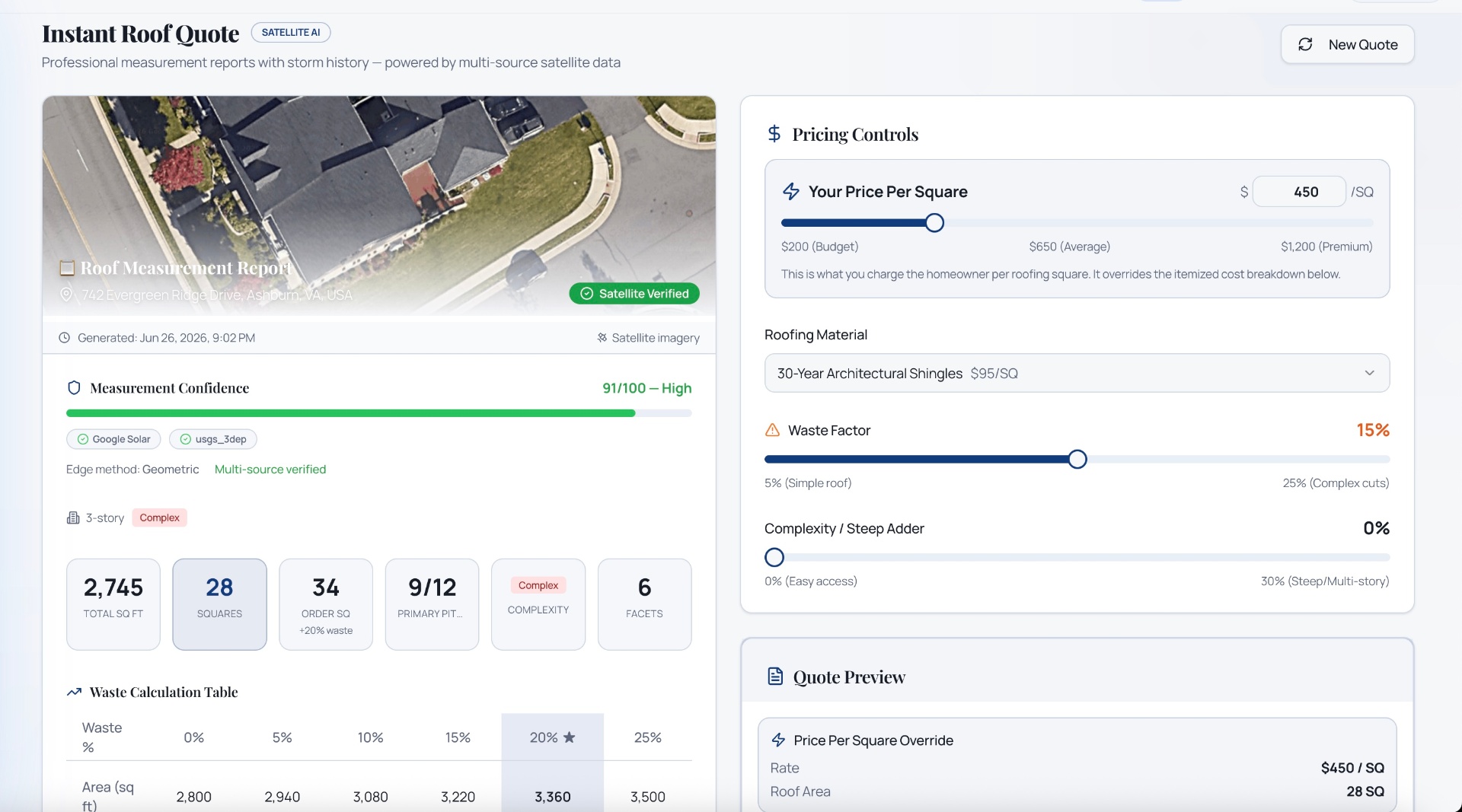Click the 91/100 — High confidence score
1462x812 pixels.
pyautogui.click(x=646, y=388)
